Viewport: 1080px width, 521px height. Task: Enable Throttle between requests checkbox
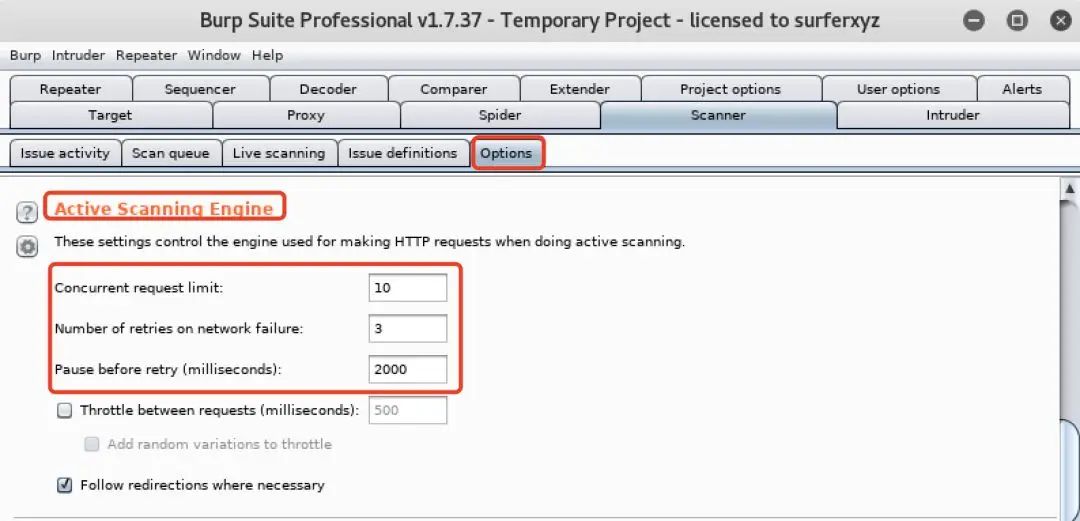64,411
